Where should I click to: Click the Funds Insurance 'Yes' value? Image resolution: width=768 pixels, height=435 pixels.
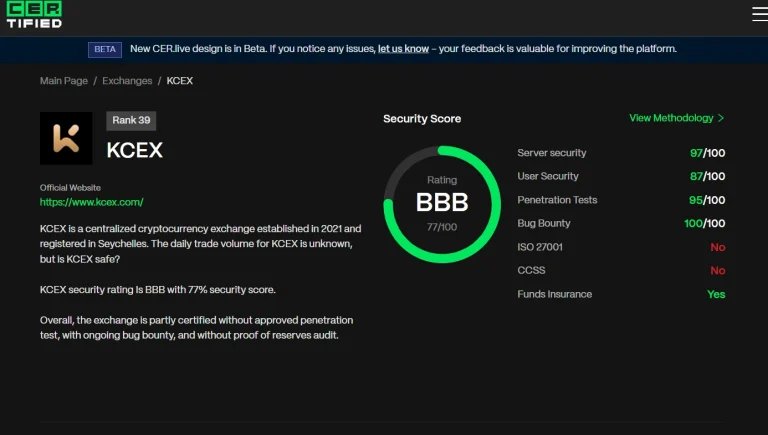click(x=716, y=294)
